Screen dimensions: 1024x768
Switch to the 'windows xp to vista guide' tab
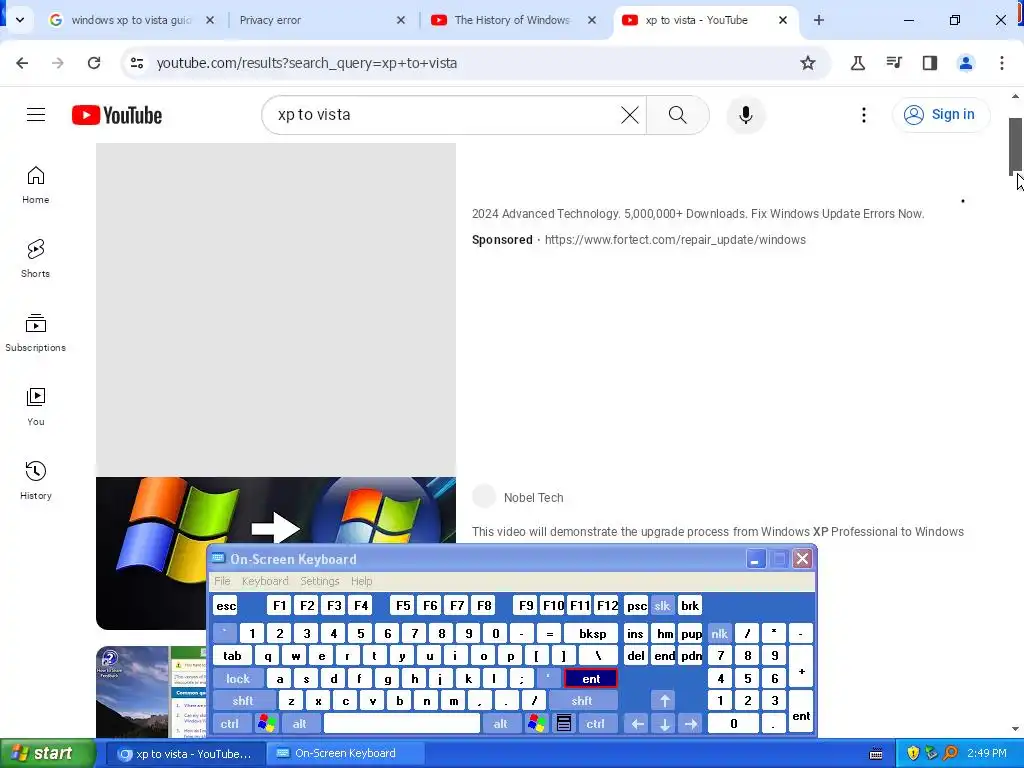point(131,20)
